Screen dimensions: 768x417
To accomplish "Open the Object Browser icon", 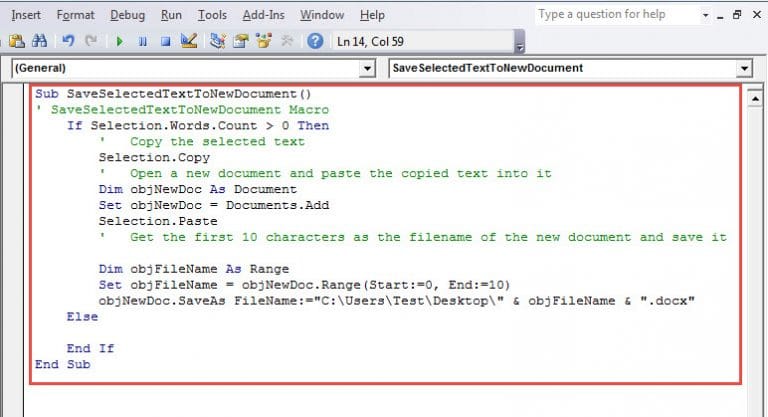I will [x=265, y=41].
